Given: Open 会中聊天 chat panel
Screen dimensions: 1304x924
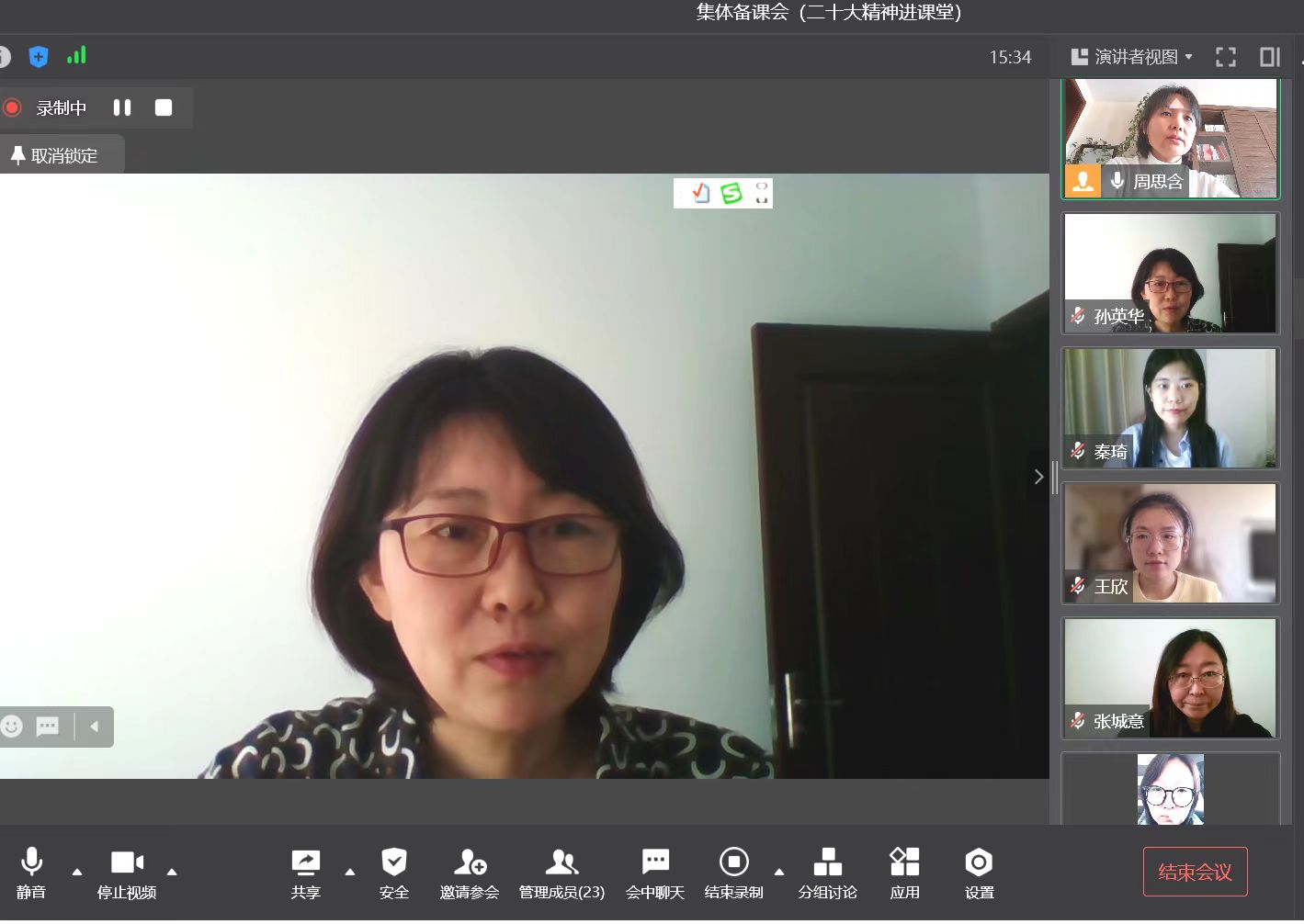Looking at the screenshot, I should tap(655, 873).
